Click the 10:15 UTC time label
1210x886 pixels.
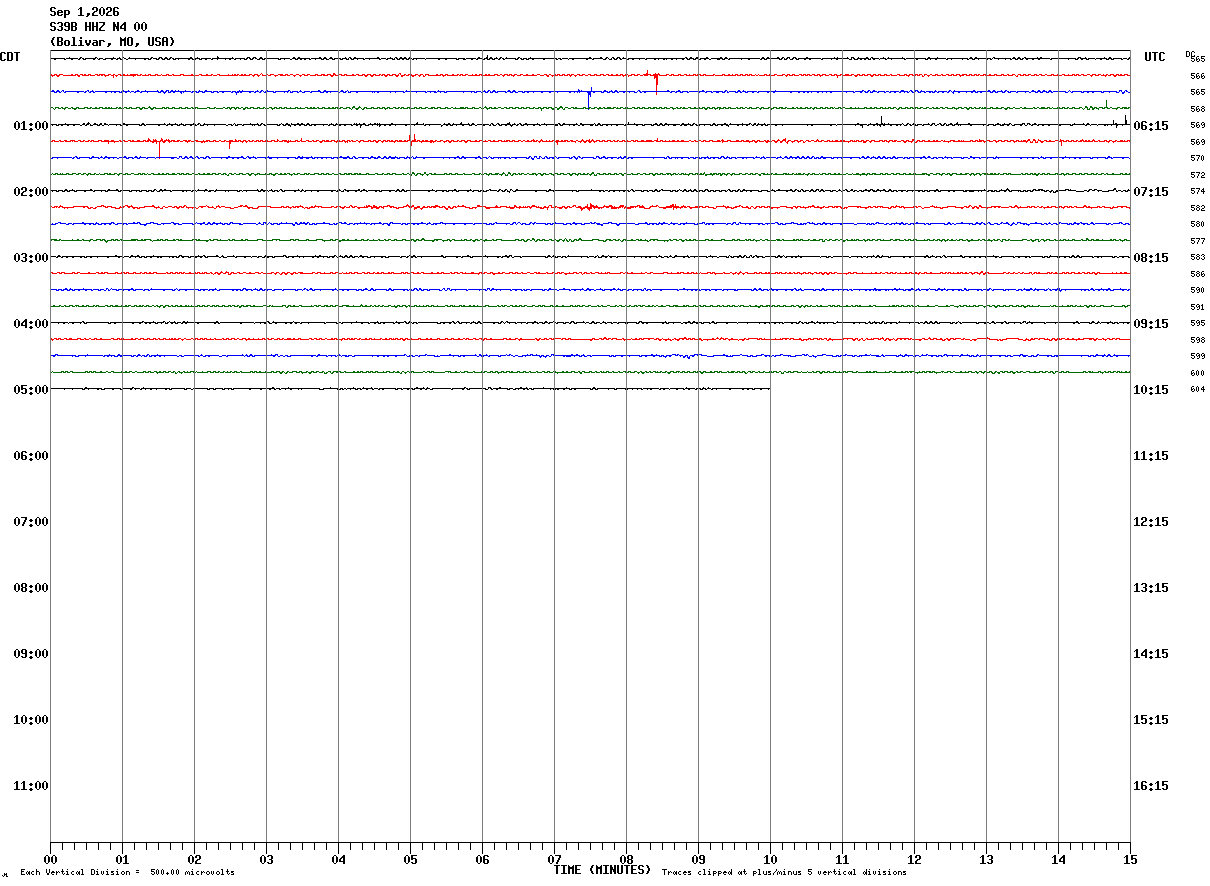click(x=1151, y=390)
